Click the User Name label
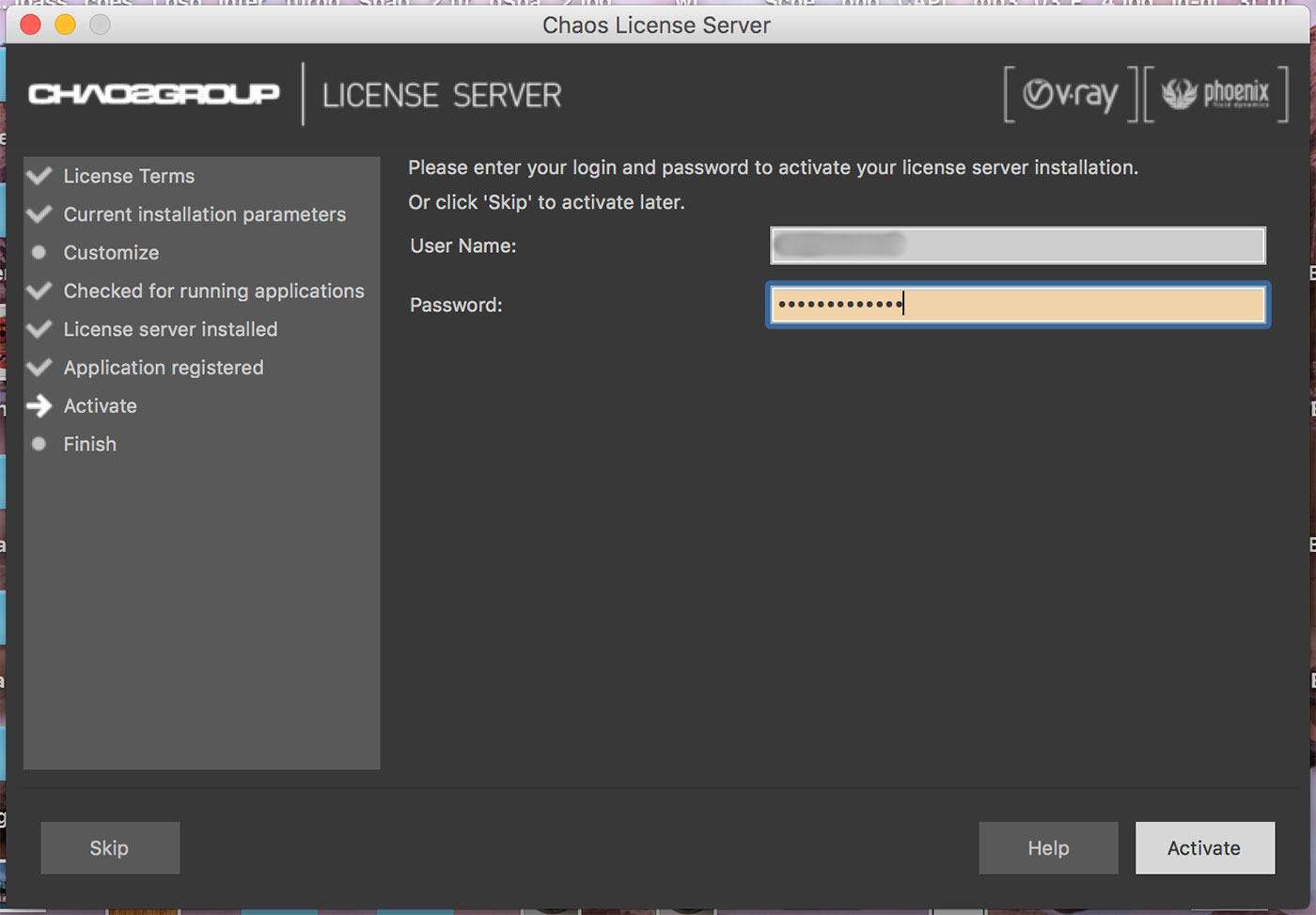 463,245
